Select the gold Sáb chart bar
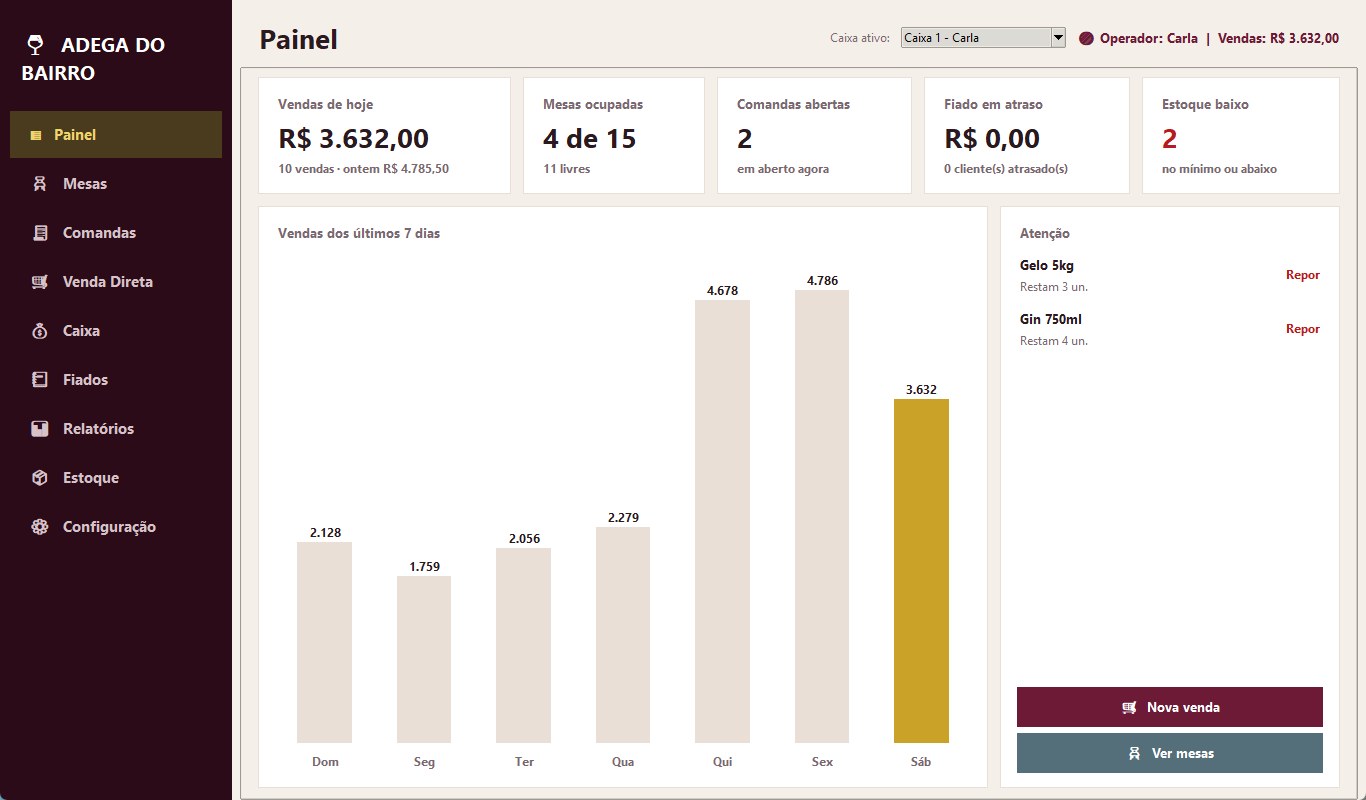Image resolution: width=1366 pixels, height=800 pixels. [921, 571]
